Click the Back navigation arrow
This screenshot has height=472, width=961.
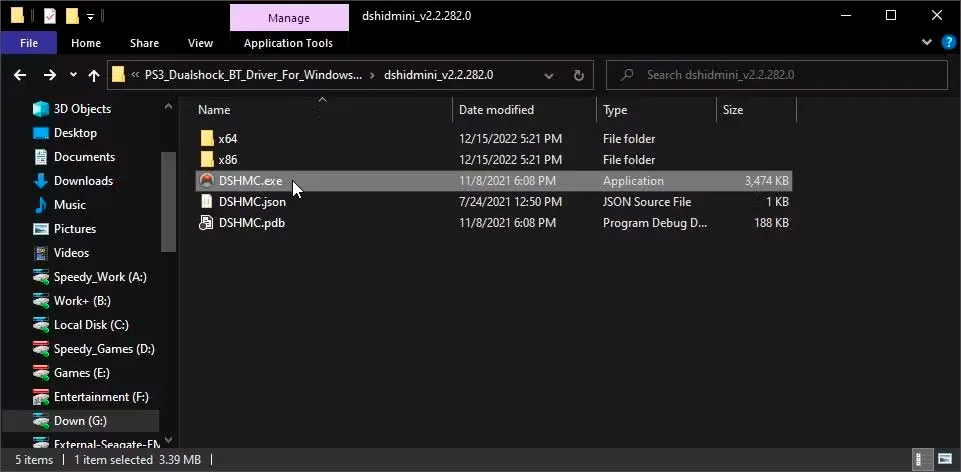[20, 75]
